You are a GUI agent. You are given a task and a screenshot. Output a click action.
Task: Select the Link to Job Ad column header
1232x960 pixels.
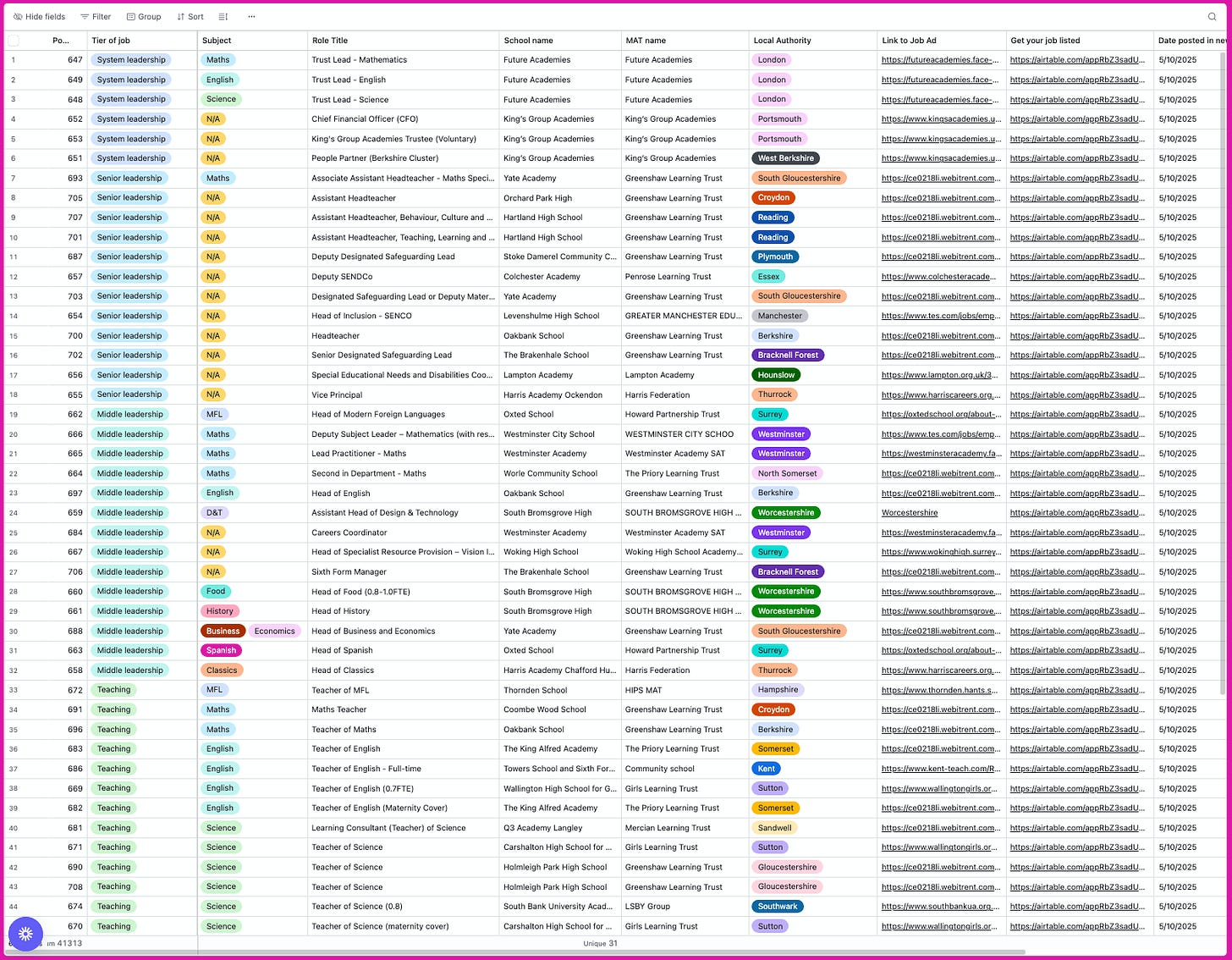[x=941, y=40]
